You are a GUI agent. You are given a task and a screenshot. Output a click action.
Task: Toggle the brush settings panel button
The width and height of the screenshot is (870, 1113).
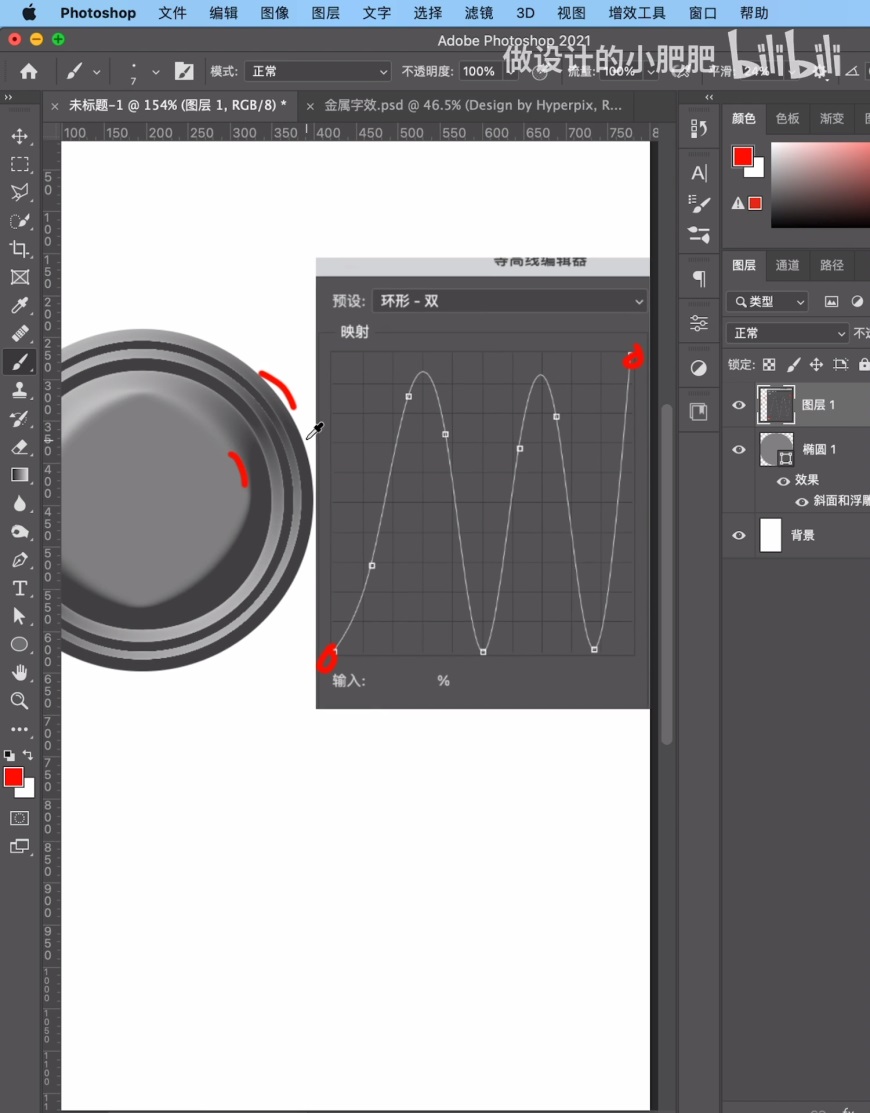pos(184,71)
